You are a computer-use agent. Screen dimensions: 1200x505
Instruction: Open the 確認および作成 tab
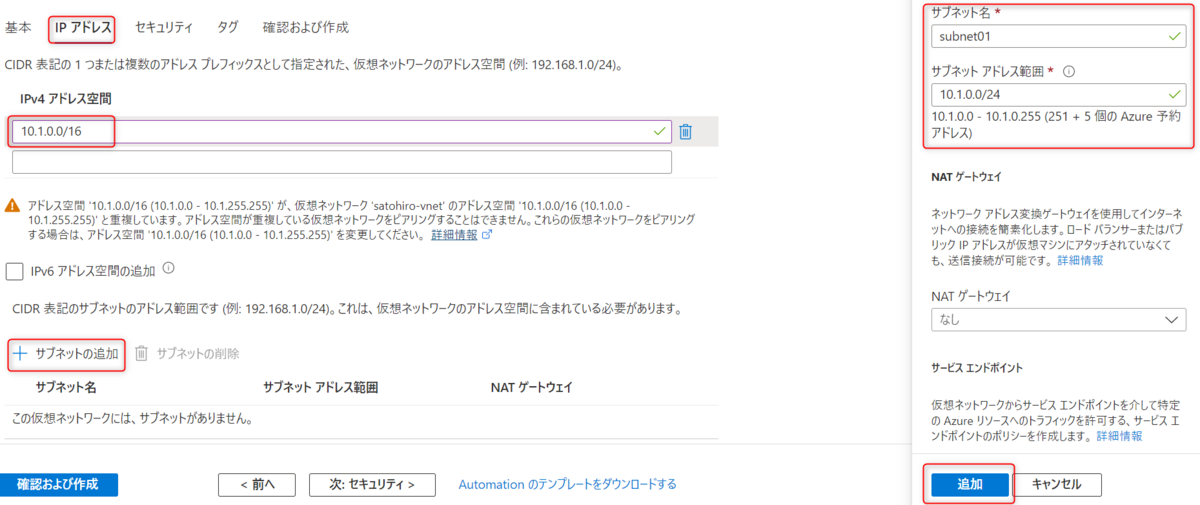tap(305, 27)
